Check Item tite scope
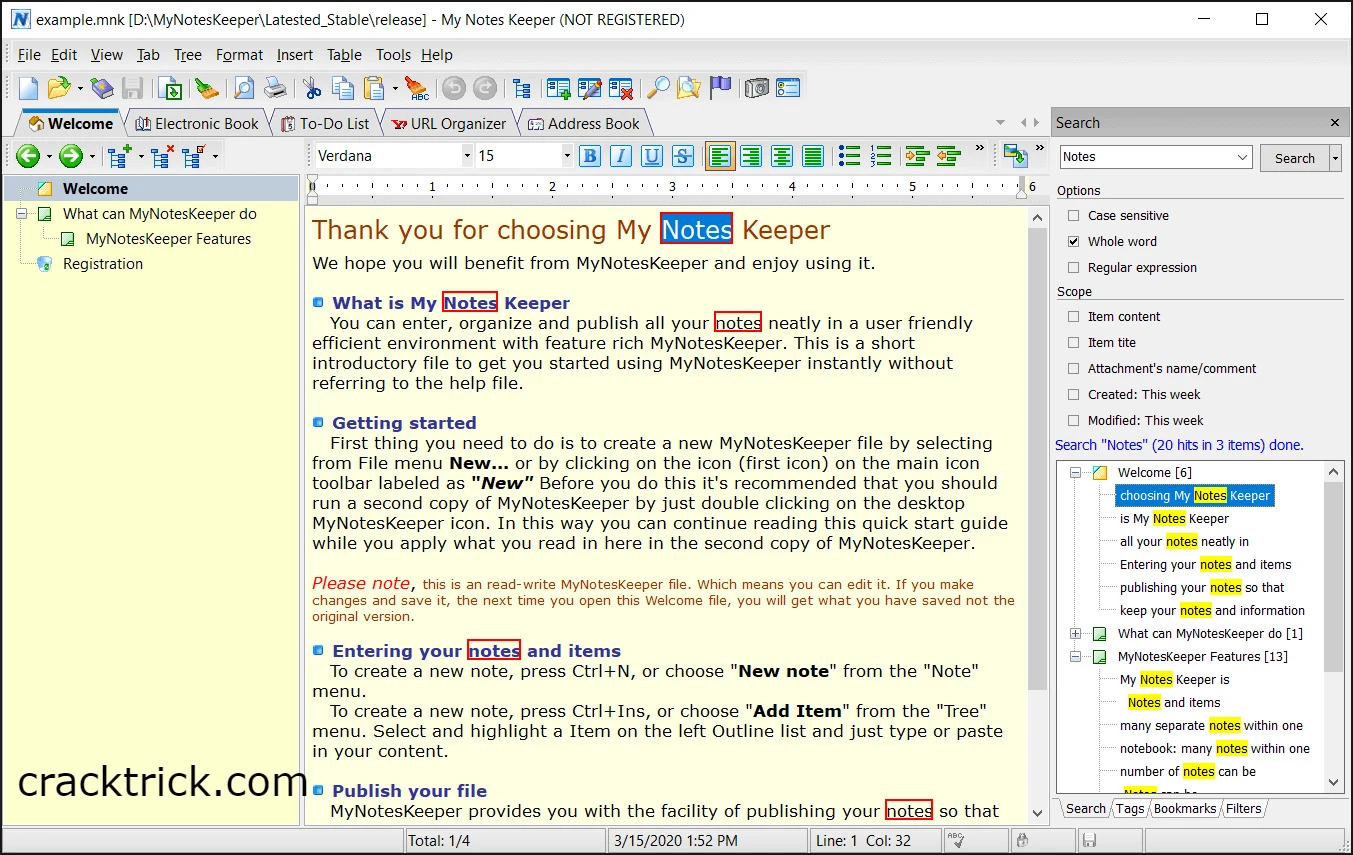This screenshot has width=1353, height=855. tap(1074, 343)
